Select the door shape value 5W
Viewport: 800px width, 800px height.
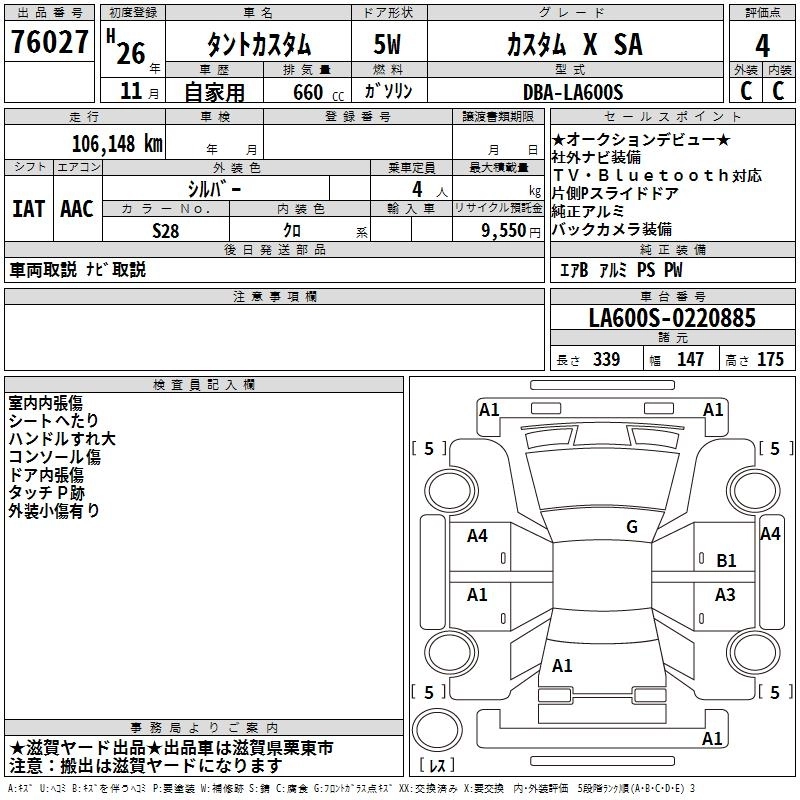388,44
